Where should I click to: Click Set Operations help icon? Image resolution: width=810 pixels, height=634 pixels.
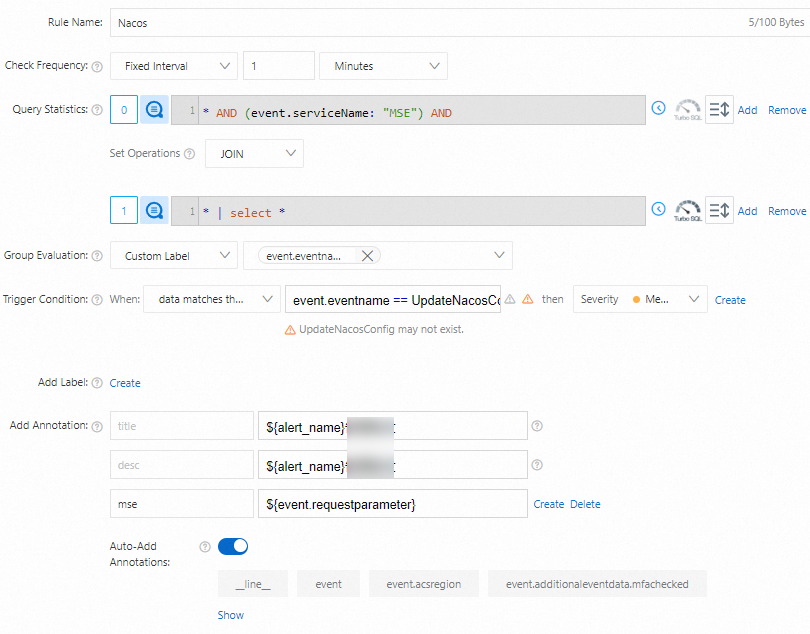(x=190, y=154)
